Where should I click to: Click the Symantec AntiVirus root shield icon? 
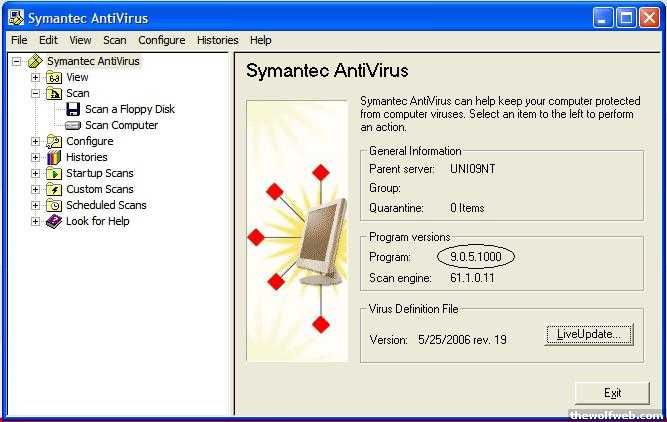point(35,61)
